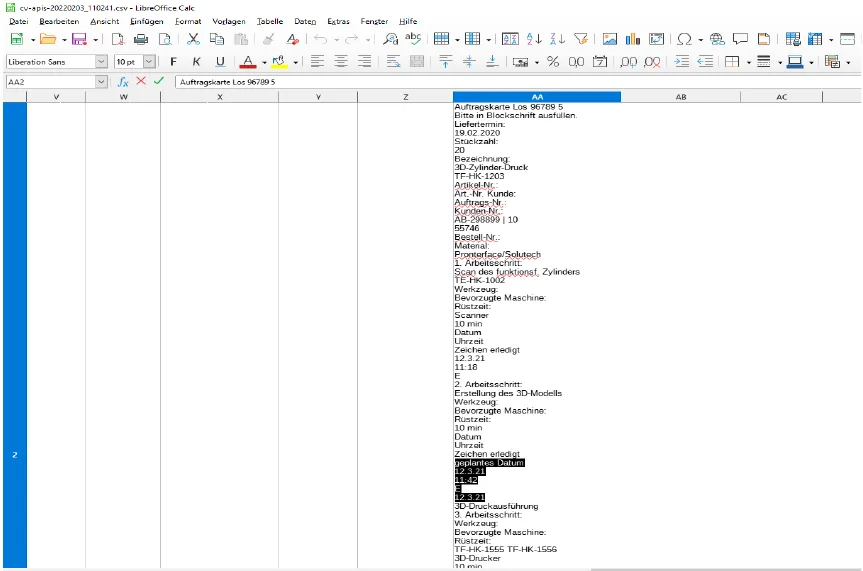Open find and replace

pyautogui.click(x=390, y=39)
